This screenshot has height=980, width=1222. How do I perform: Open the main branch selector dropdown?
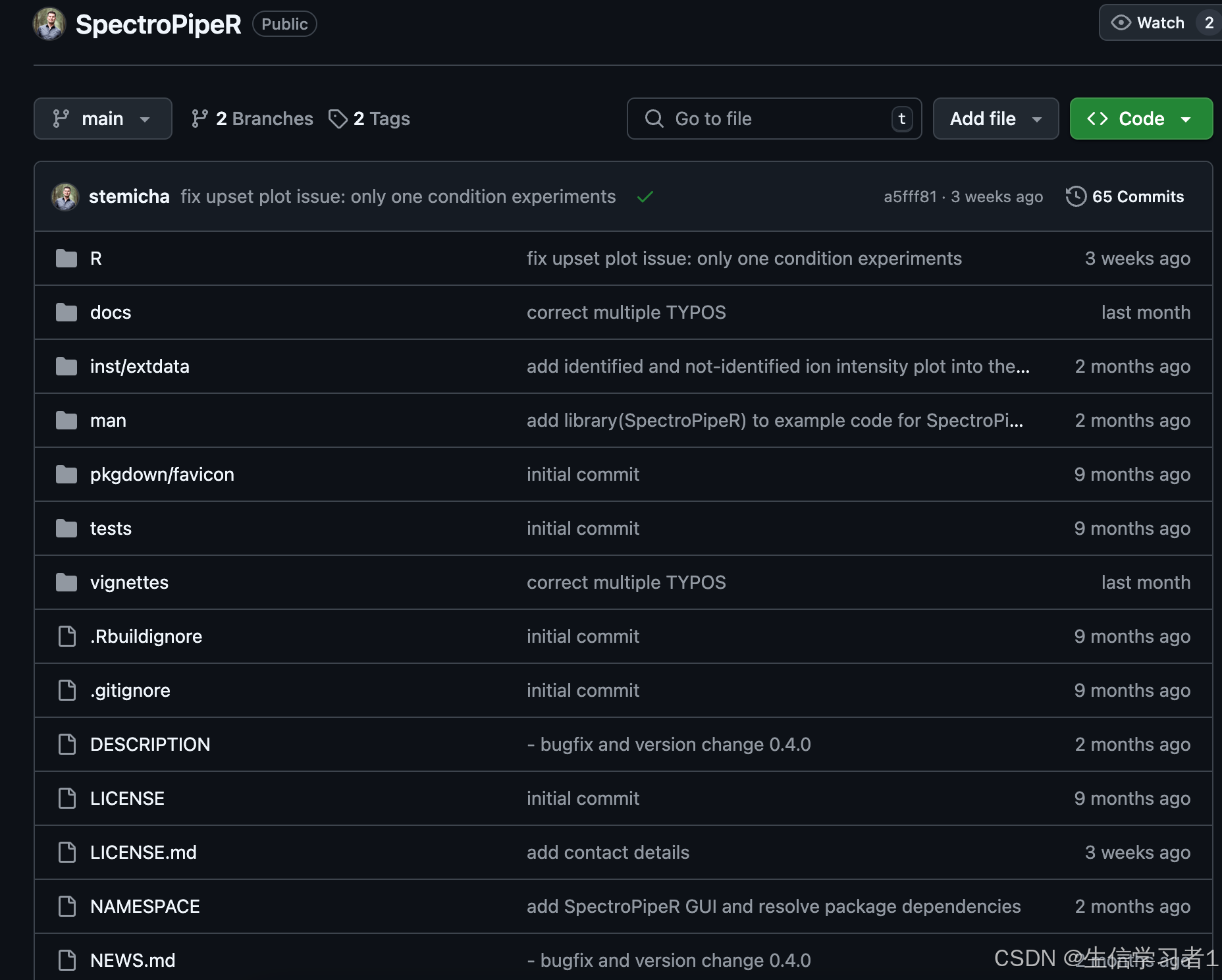tap(103, 119)
